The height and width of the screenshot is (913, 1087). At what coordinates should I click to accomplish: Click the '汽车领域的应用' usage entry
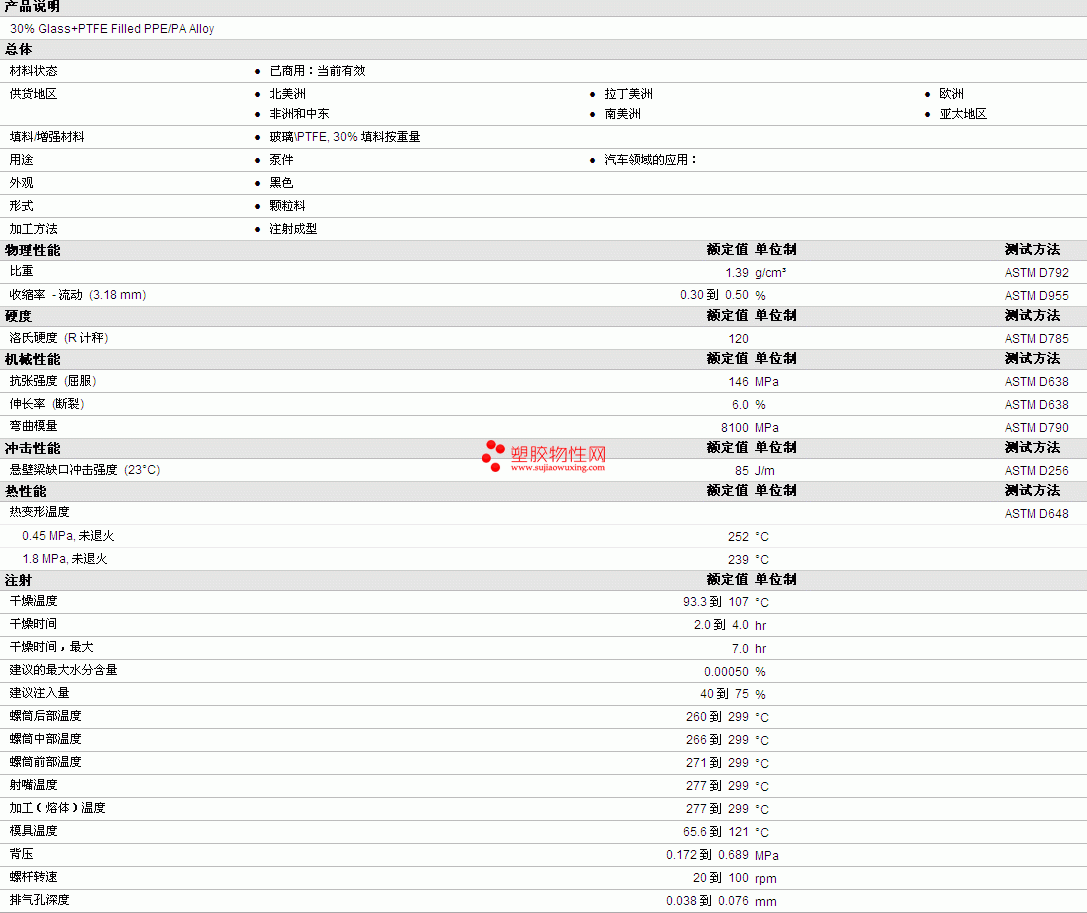[650, 159]
